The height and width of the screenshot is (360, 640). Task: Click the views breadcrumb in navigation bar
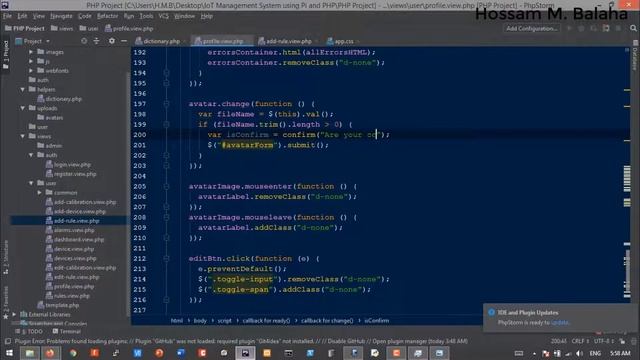tap(62, 28)
